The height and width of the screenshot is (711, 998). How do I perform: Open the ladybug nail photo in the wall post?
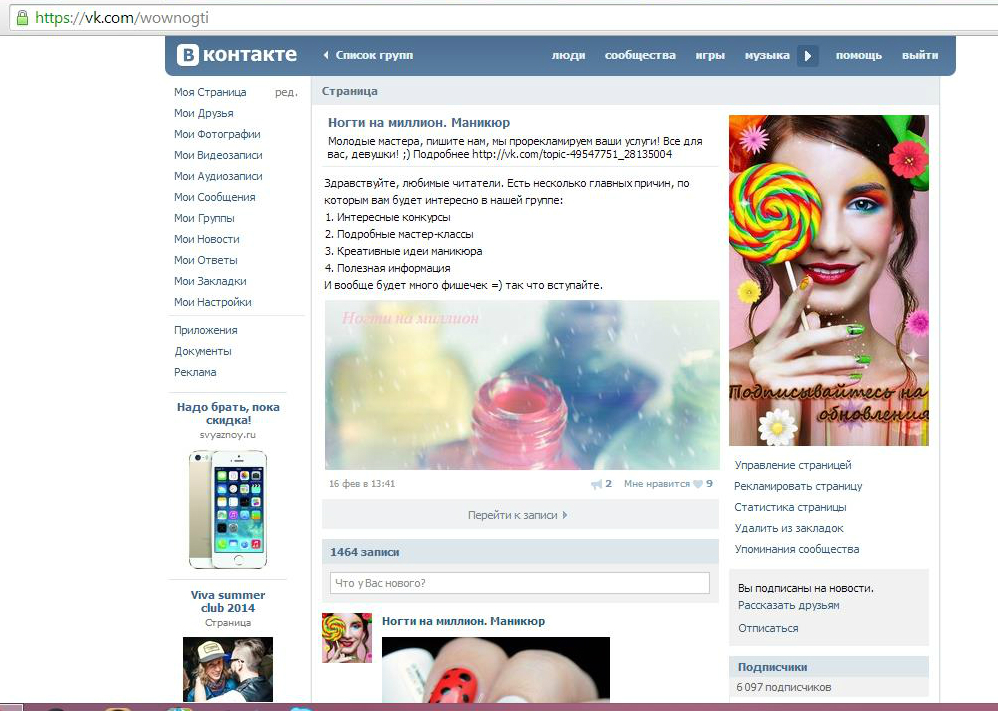pos(496,670)
